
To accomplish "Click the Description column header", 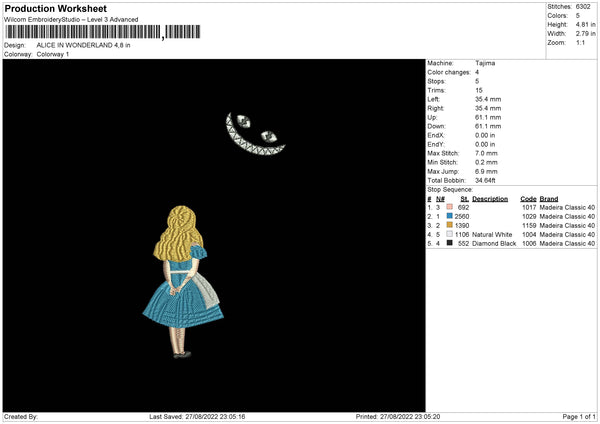I will (490, 199).
